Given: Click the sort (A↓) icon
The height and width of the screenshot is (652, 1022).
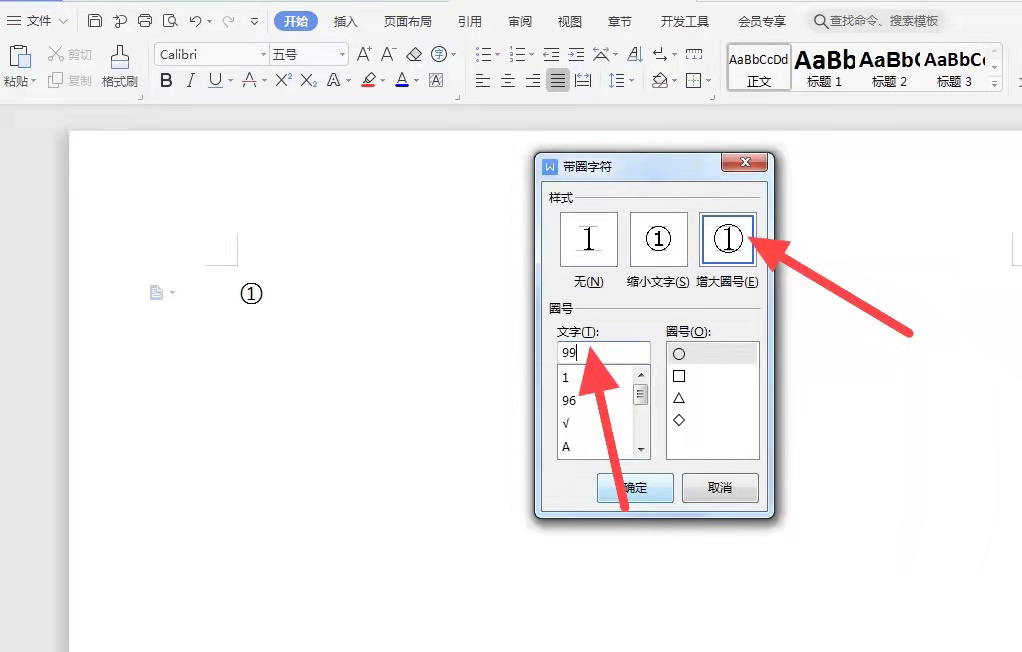Looking at the screenshot, I should pos(635,54).
